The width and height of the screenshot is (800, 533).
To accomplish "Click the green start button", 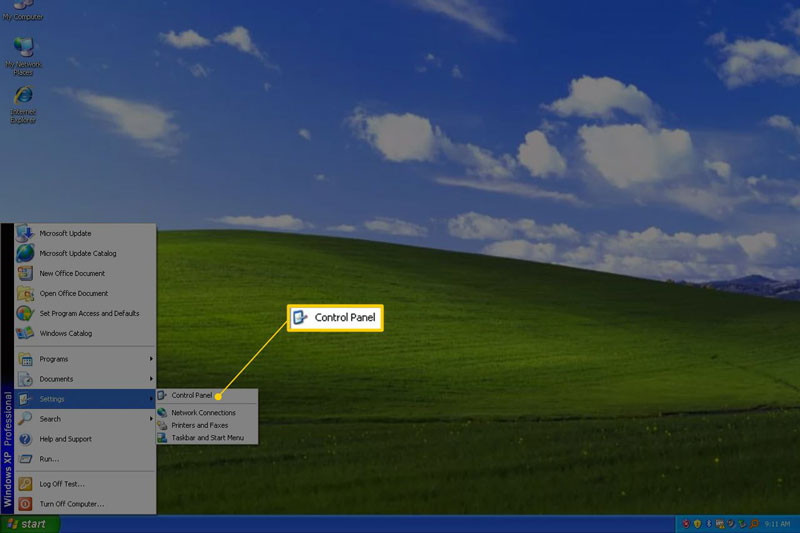I will 30,524.
